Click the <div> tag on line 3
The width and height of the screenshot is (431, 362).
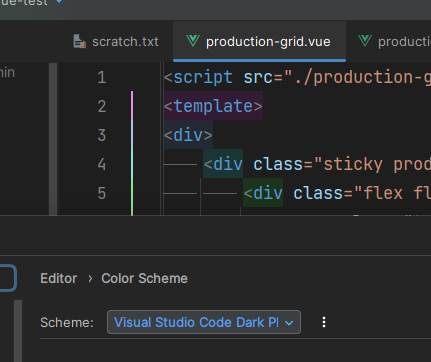pos(188,135)
